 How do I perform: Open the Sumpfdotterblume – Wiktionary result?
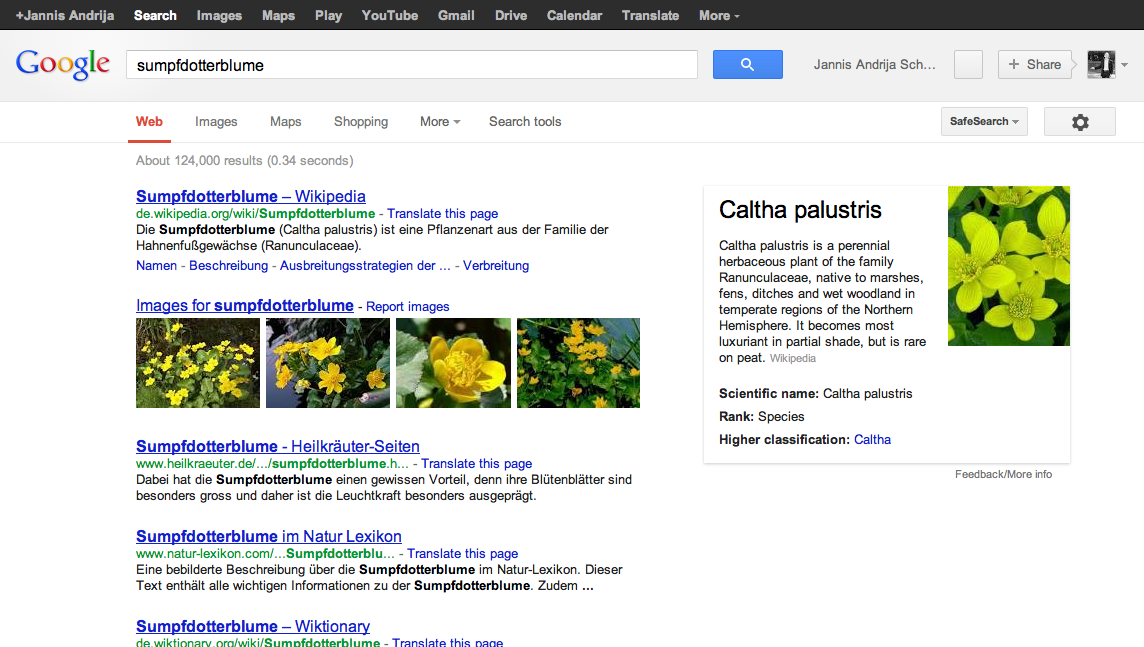252,627
